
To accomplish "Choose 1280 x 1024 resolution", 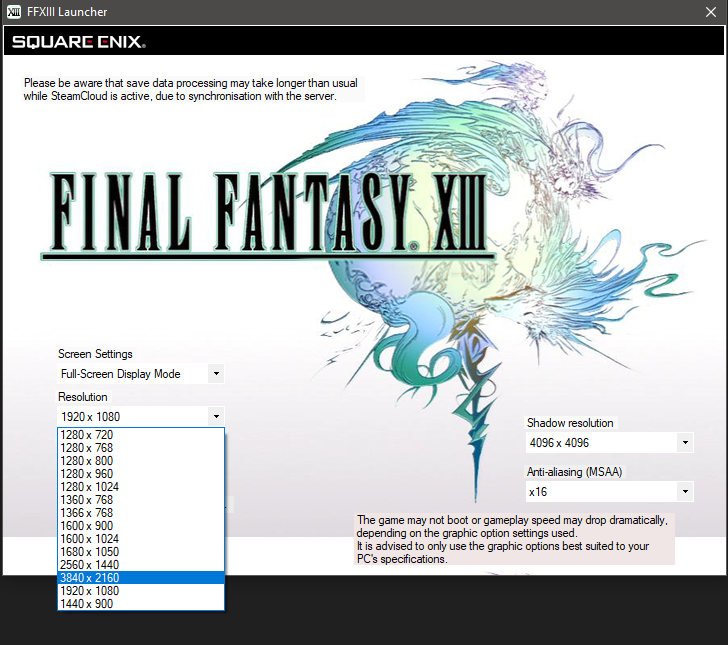I will click(141, 487).
